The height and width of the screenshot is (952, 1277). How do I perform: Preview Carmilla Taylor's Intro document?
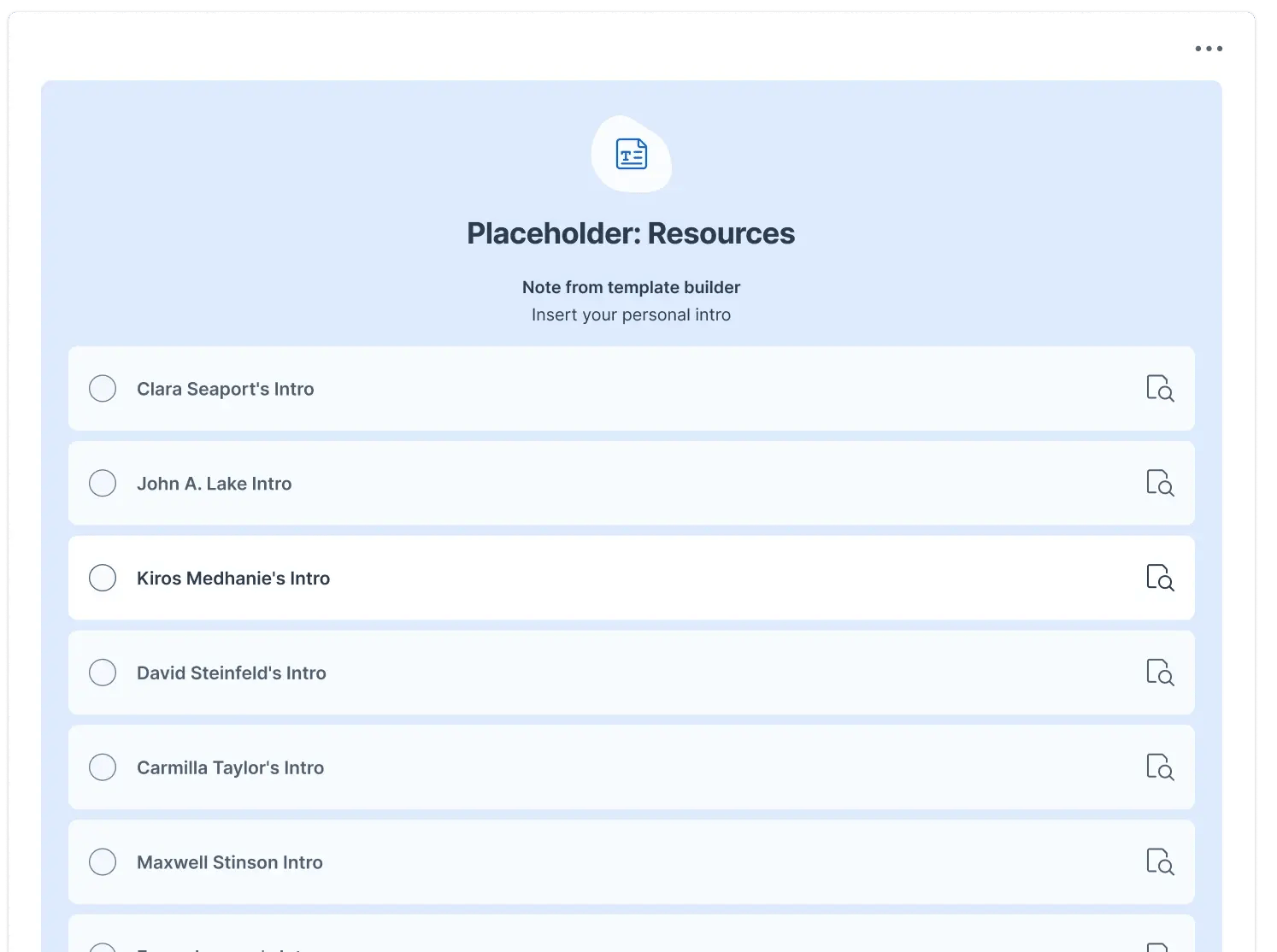[1160, 767]
